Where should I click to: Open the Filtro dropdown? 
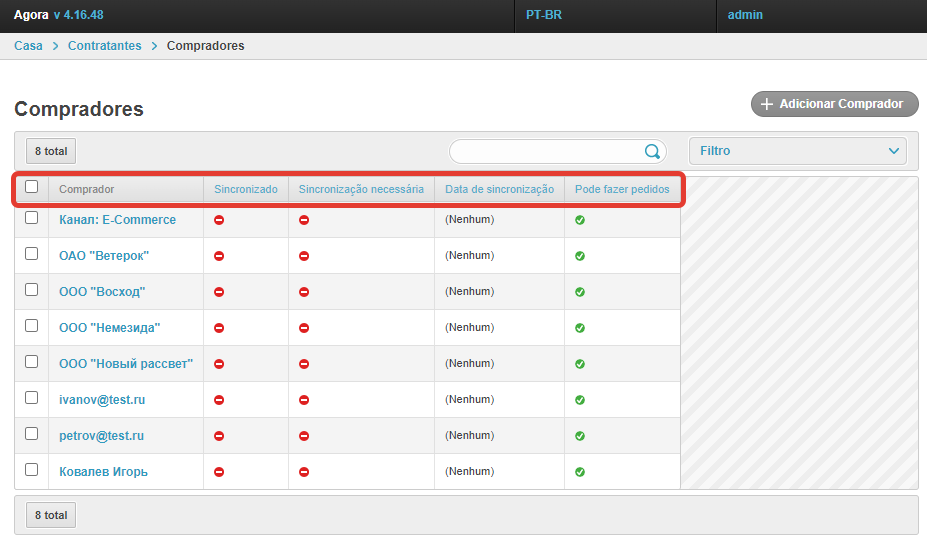pos(797,151)
